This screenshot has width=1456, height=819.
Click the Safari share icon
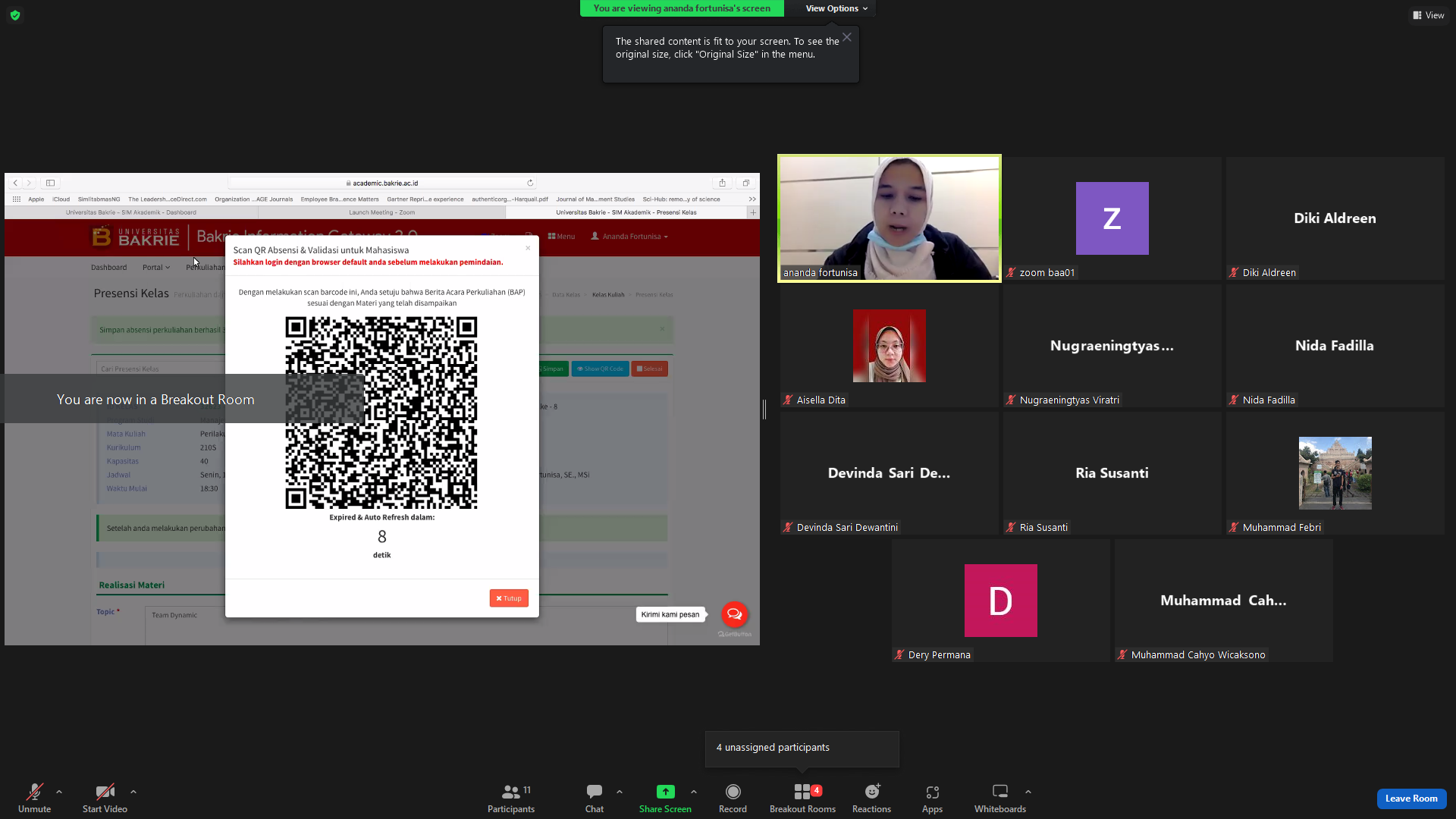click(x=722, y=183)
